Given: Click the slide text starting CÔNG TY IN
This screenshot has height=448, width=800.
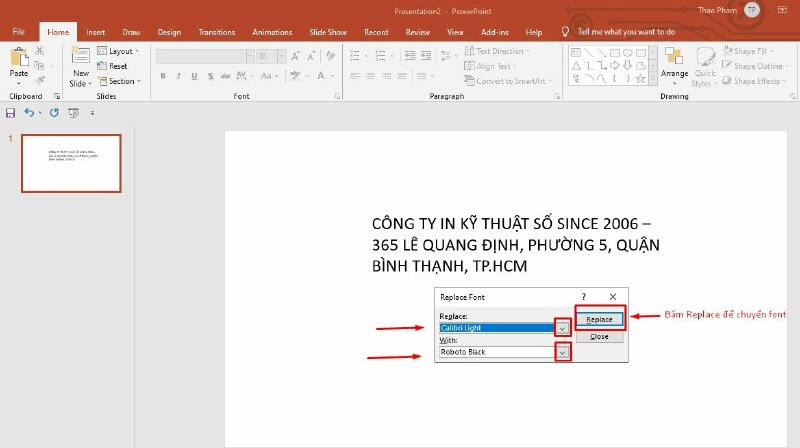Looking at the screenshot, I should click(x=515, y=244).
